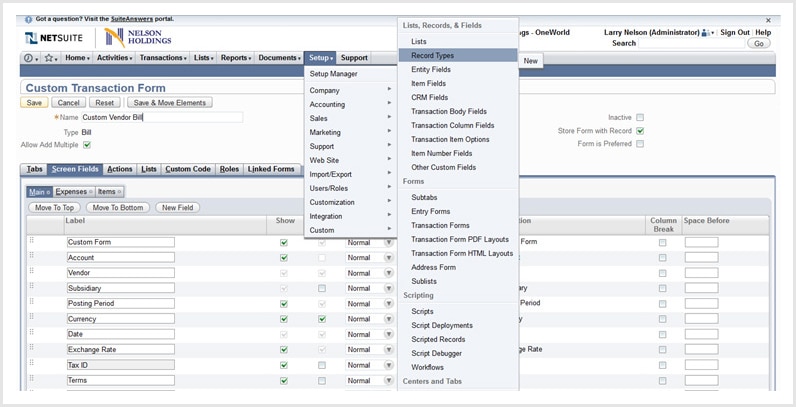The image size is (796, 407).
Task: Click the Nelson Holdings logo
Action: coord(138,37)
